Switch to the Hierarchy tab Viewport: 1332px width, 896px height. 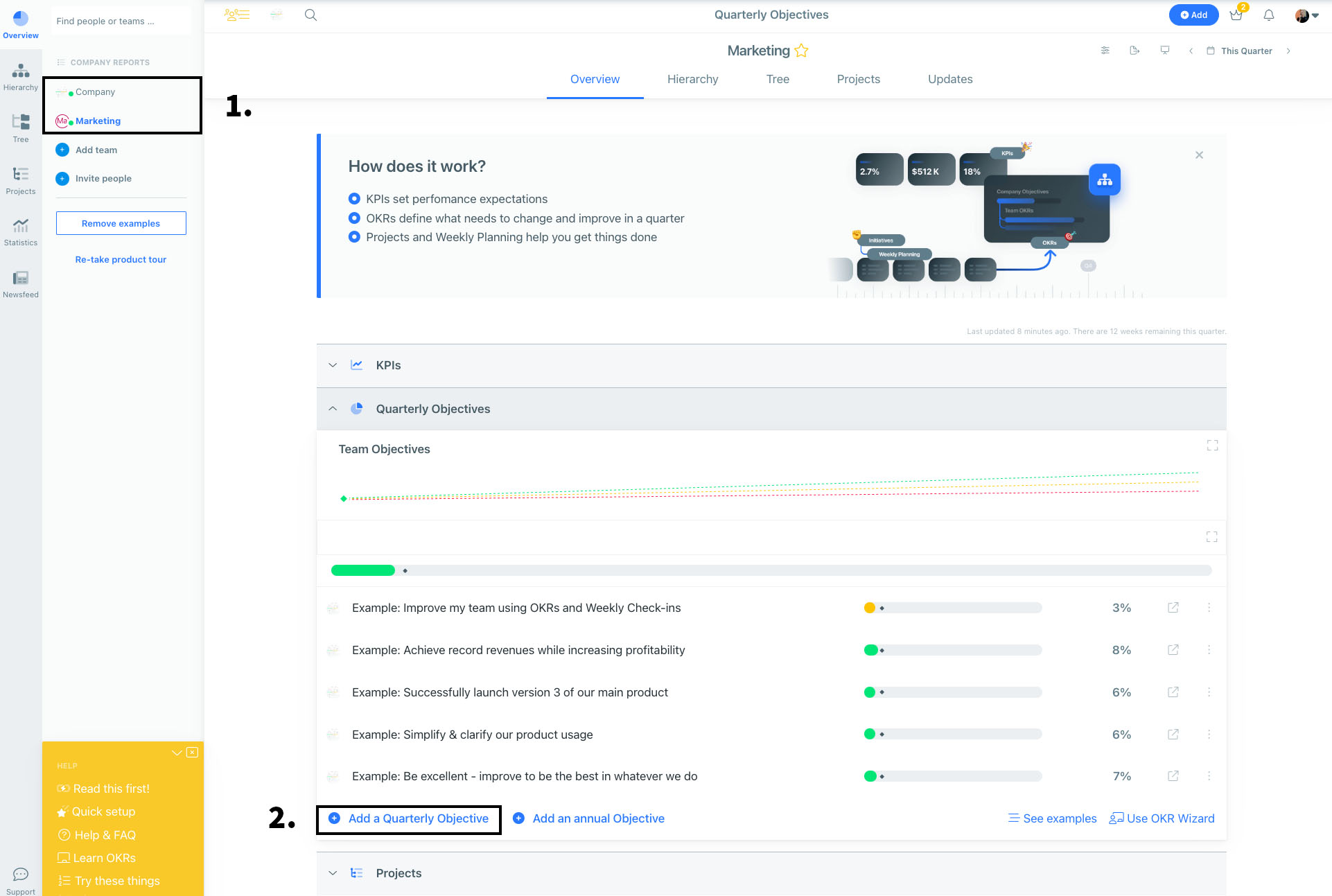pos(692,79)
